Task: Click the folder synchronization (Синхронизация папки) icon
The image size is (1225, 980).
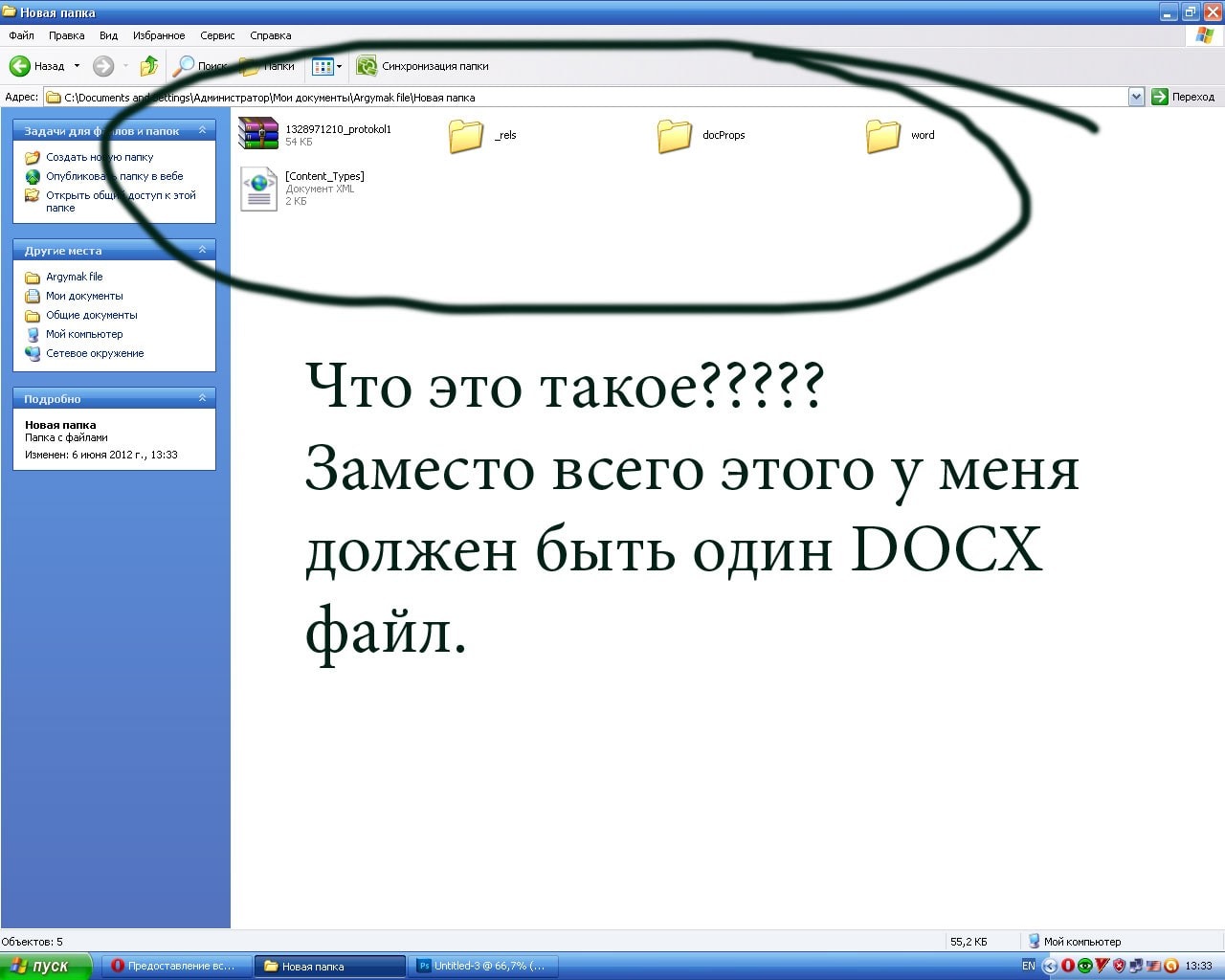Action: [367, 66]
